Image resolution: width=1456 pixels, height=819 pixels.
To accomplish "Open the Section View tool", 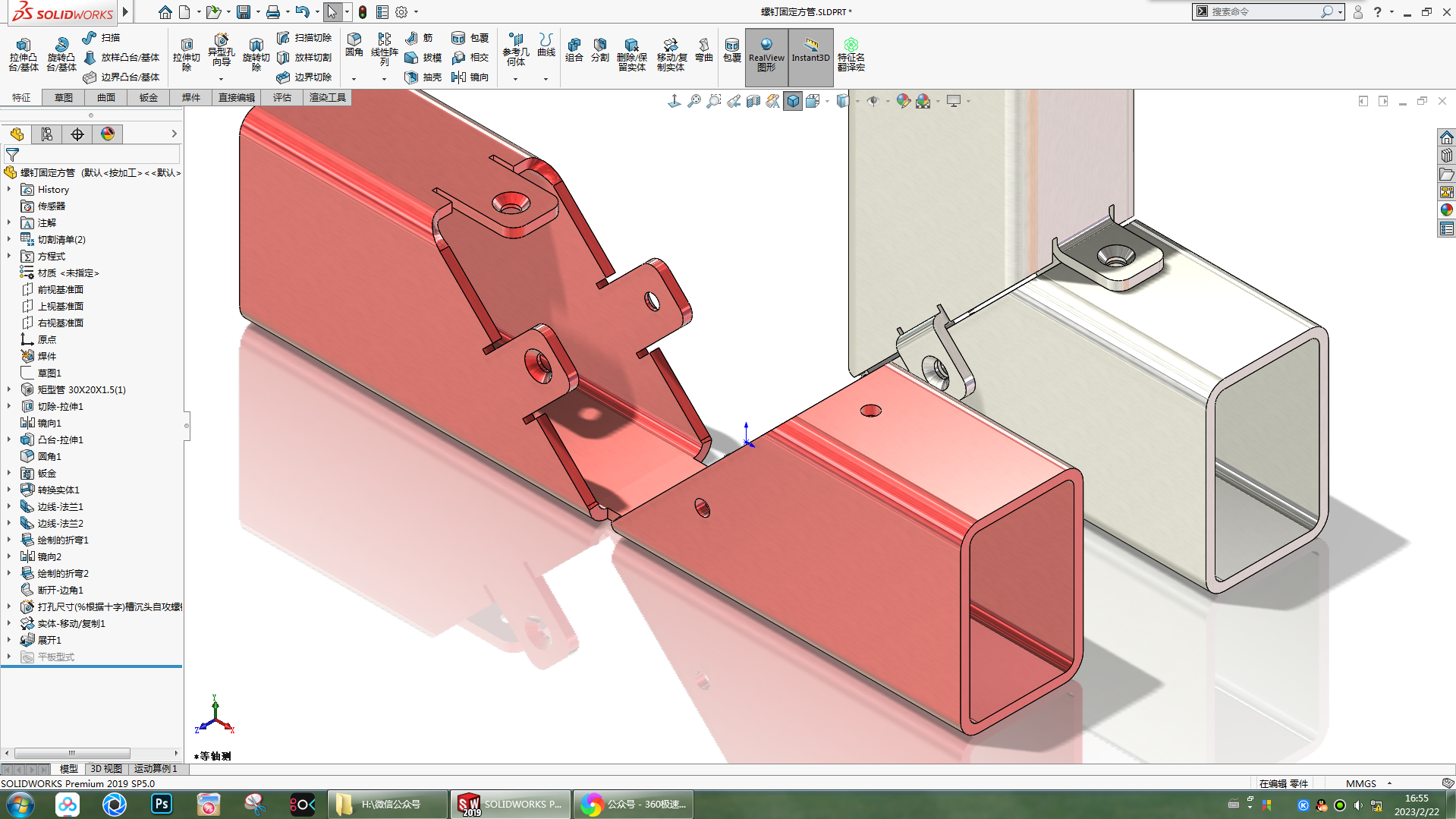I will (753, 101).
